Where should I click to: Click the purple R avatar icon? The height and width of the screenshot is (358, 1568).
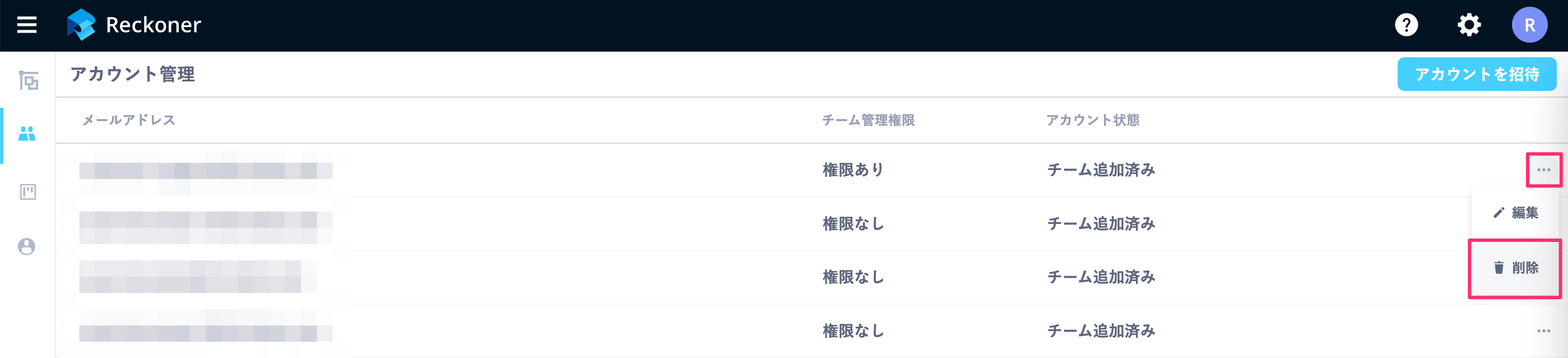pos(1530,25)
